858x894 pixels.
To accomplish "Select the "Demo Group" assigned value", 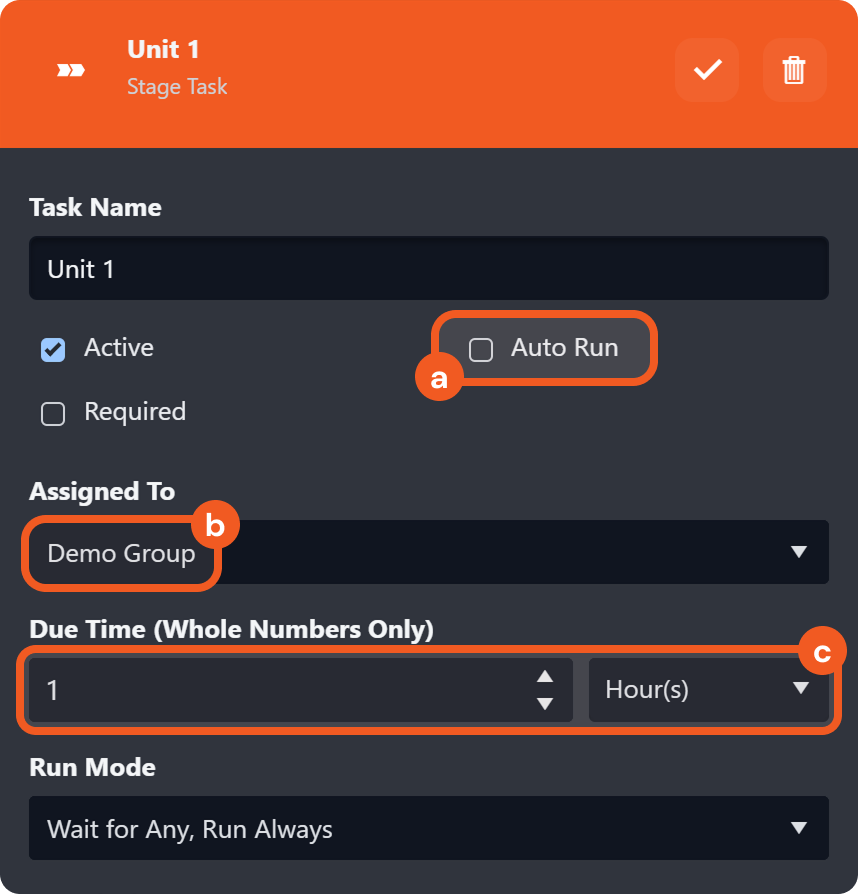I will 121,553.
